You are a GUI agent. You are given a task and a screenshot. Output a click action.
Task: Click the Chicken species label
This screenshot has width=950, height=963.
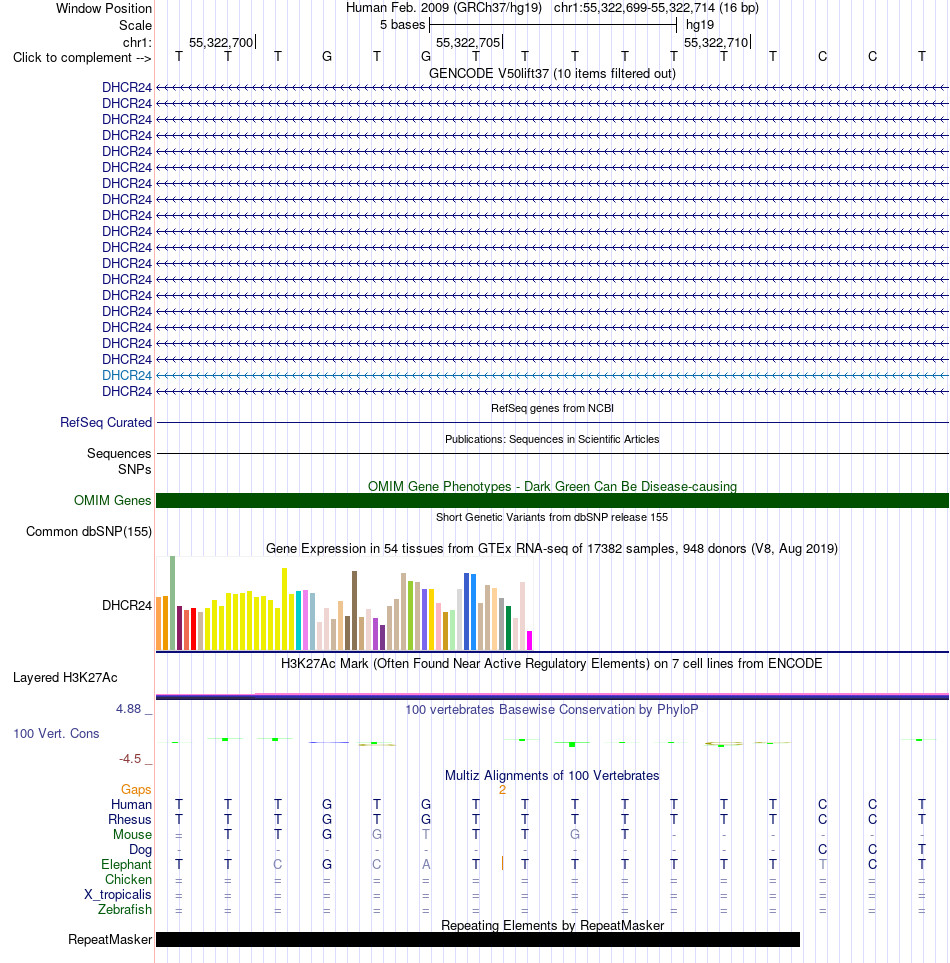coord(128,880)
